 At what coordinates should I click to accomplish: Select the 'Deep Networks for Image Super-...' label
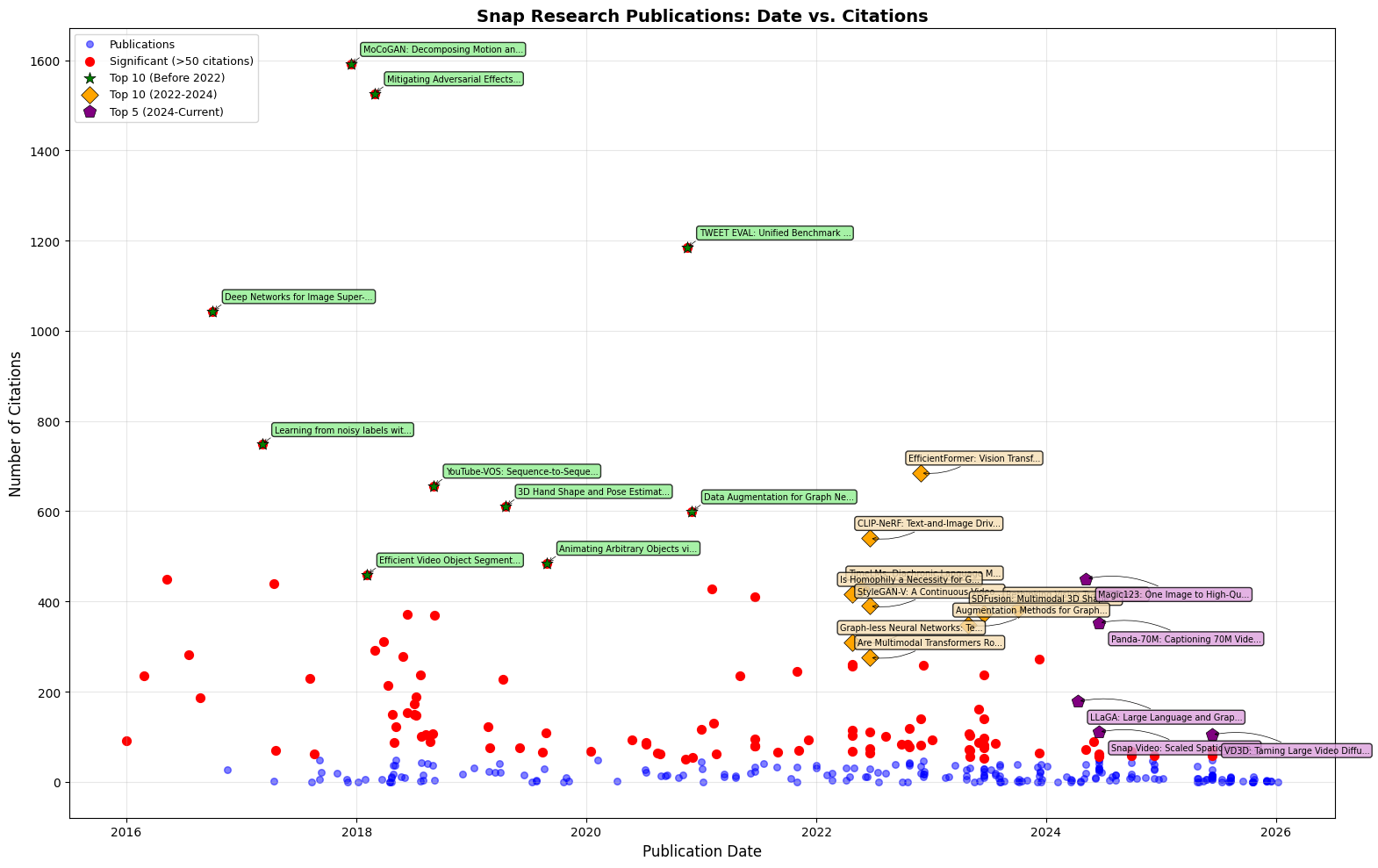pos(298,298)
